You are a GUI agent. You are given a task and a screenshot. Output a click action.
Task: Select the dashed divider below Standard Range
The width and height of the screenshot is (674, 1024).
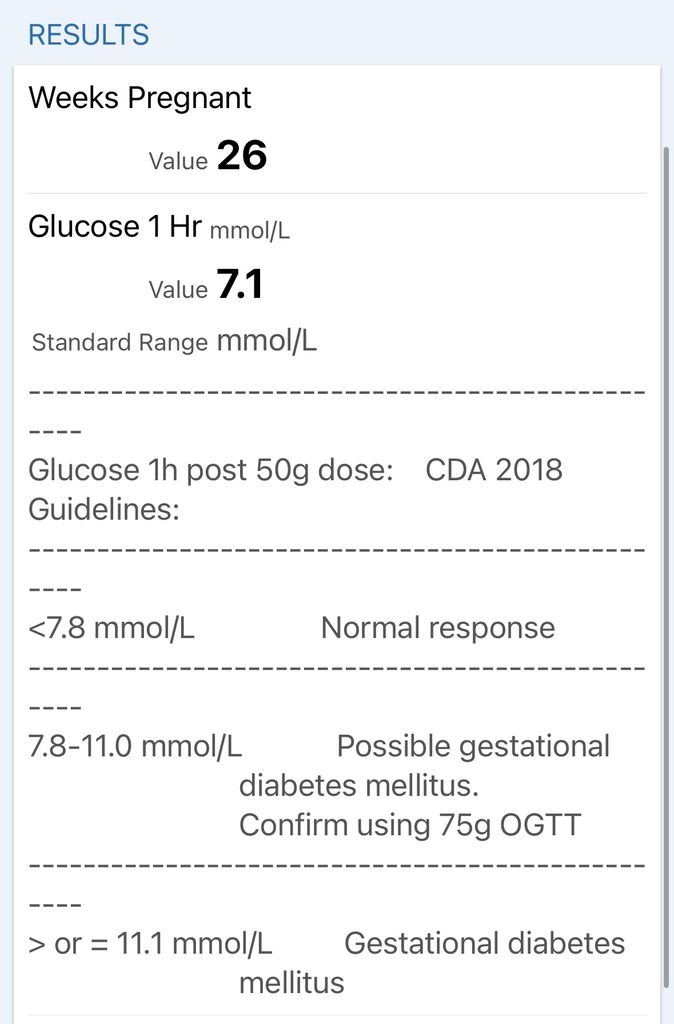coord(337,390)
